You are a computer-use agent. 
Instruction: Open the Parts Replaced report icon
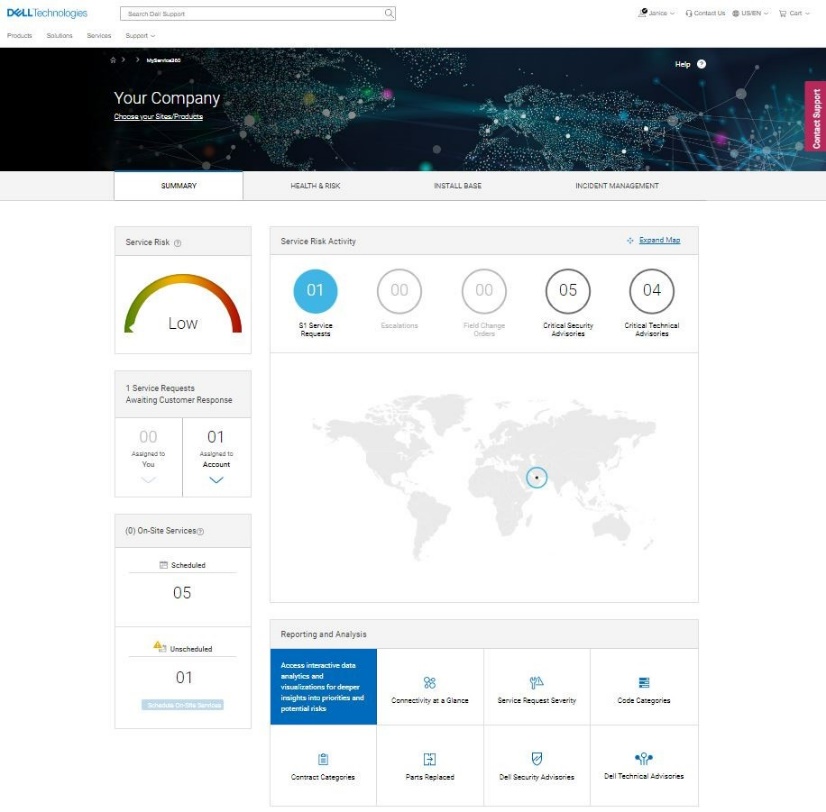point(430,760)
